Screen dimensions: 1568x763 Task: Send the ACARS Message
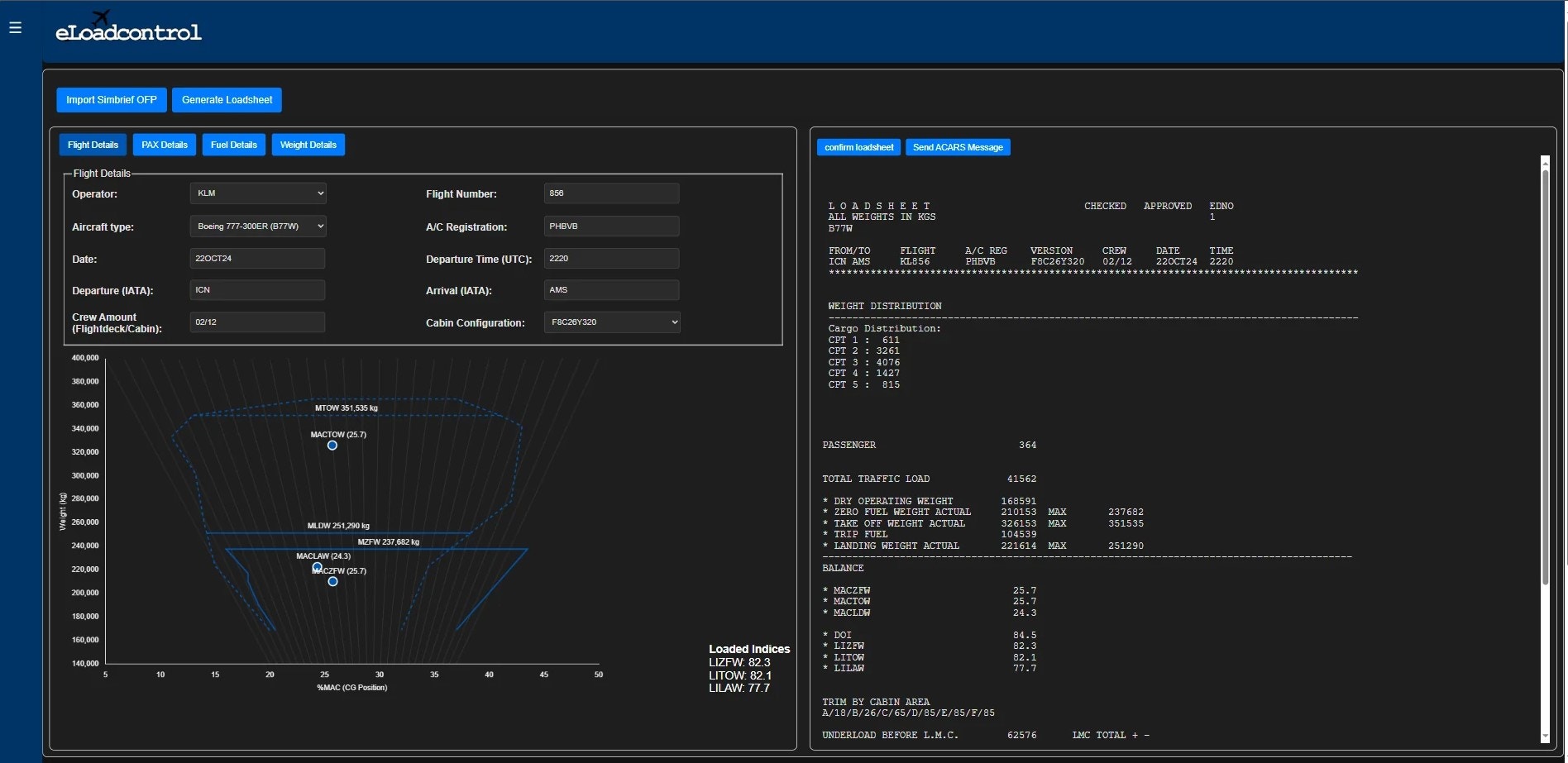(958, 147)
